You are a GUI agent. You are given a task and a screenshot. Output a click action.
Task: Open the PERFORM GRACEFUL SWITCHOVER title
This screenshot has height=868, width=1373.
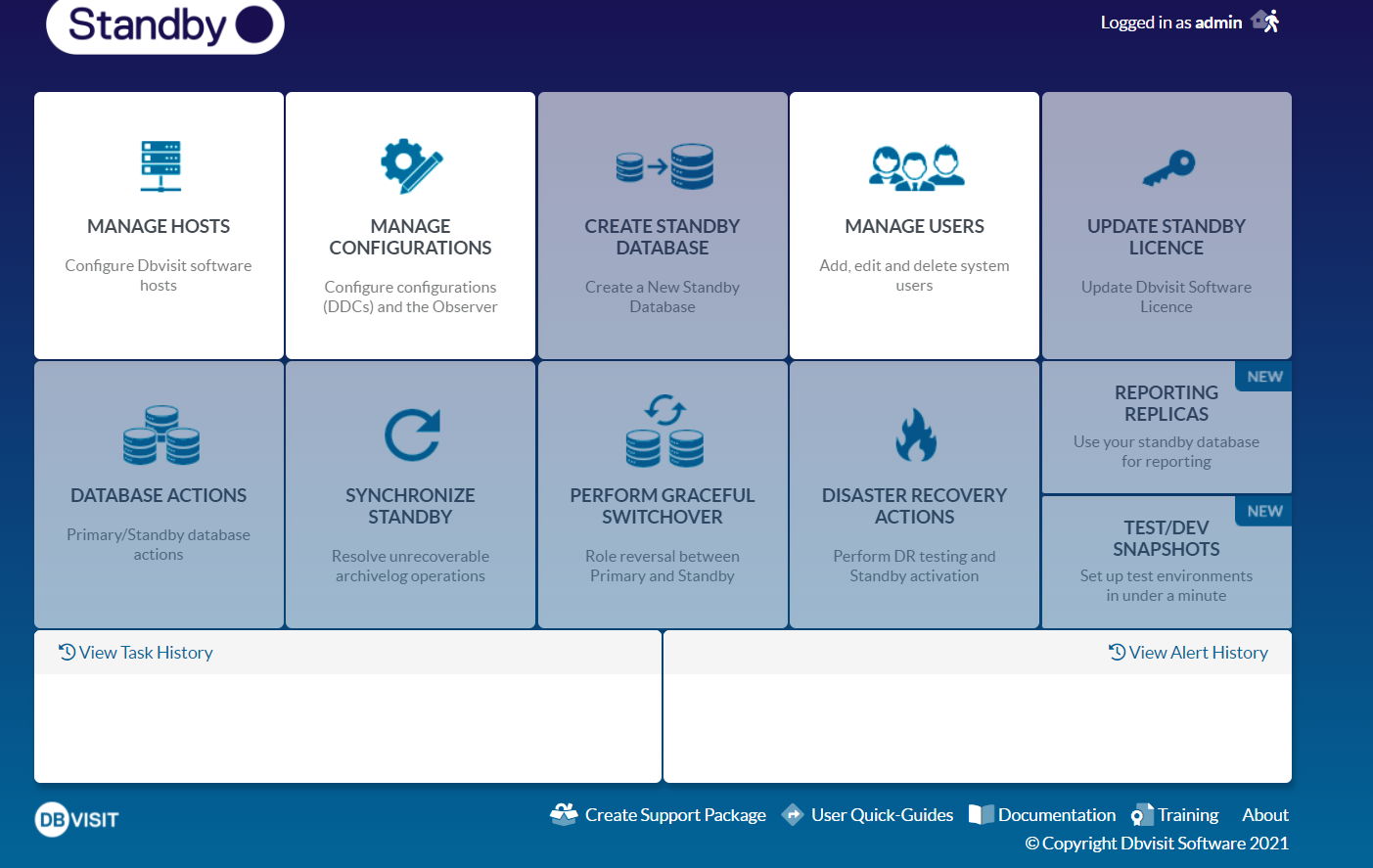point(663,506)
